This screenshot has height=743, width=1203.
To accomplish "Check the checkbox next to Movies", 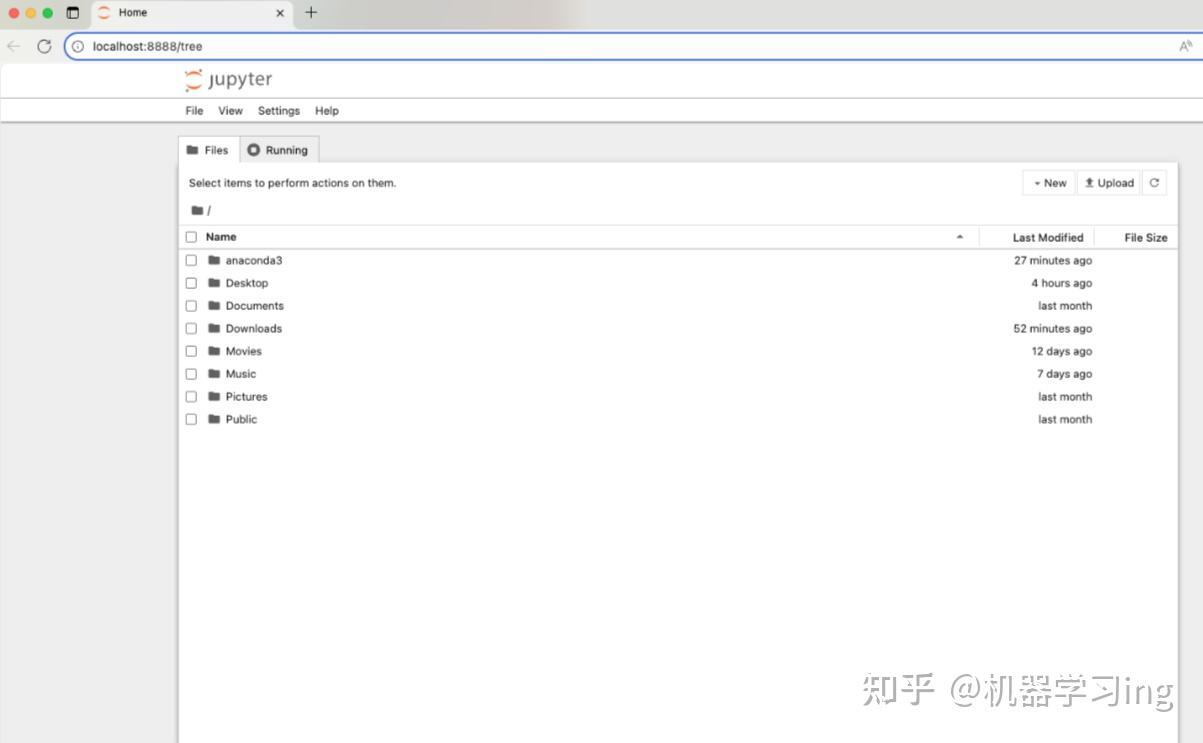I will [190, 351].
